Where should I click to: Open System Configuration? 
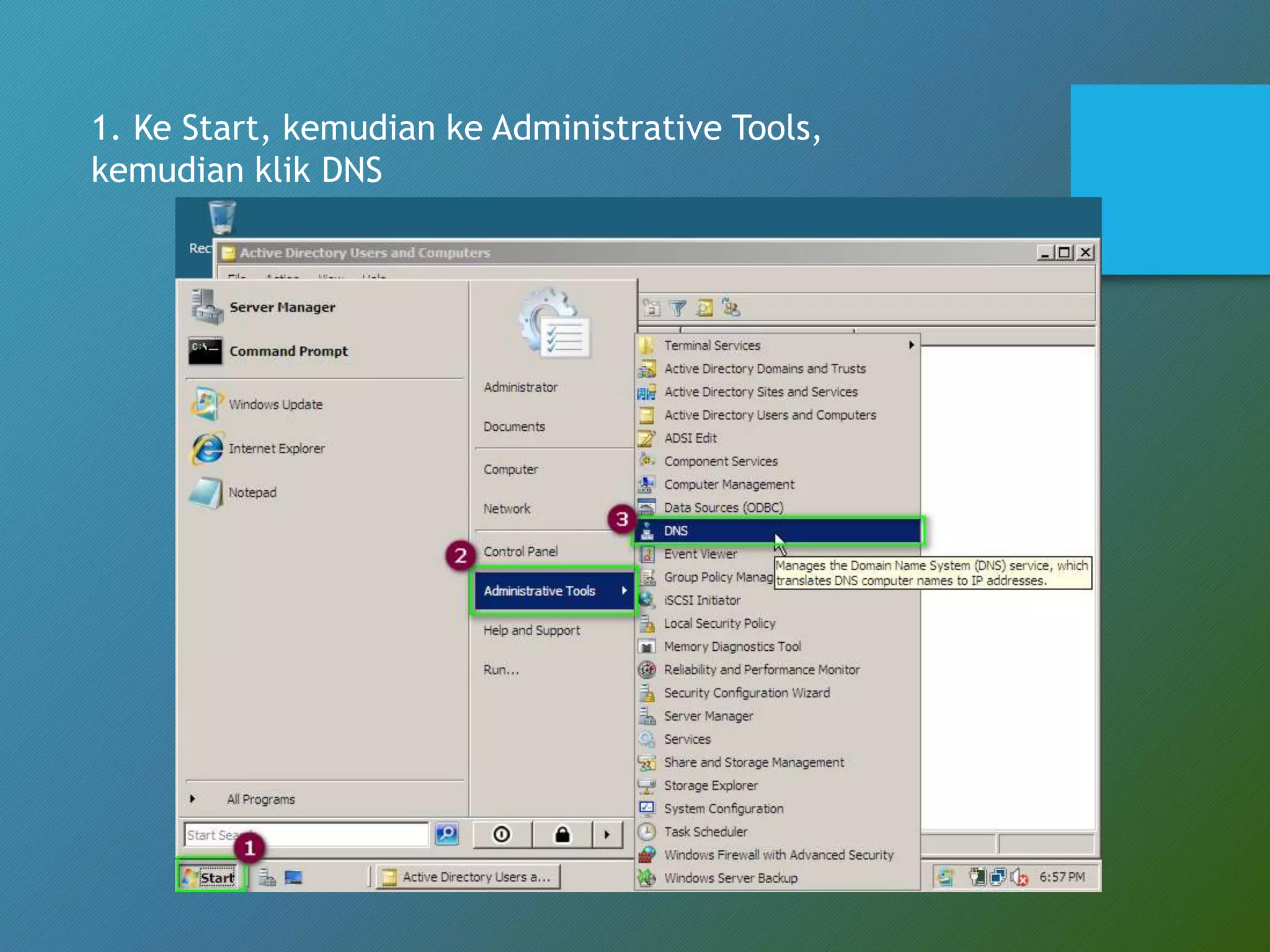777,808
